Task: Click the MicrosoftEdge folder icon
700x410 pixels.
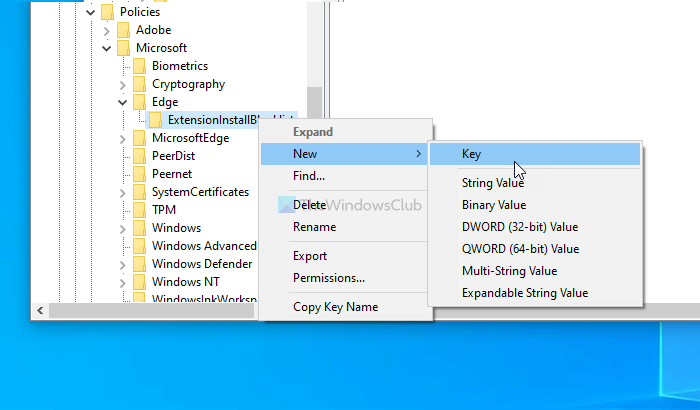Action: 140,138
